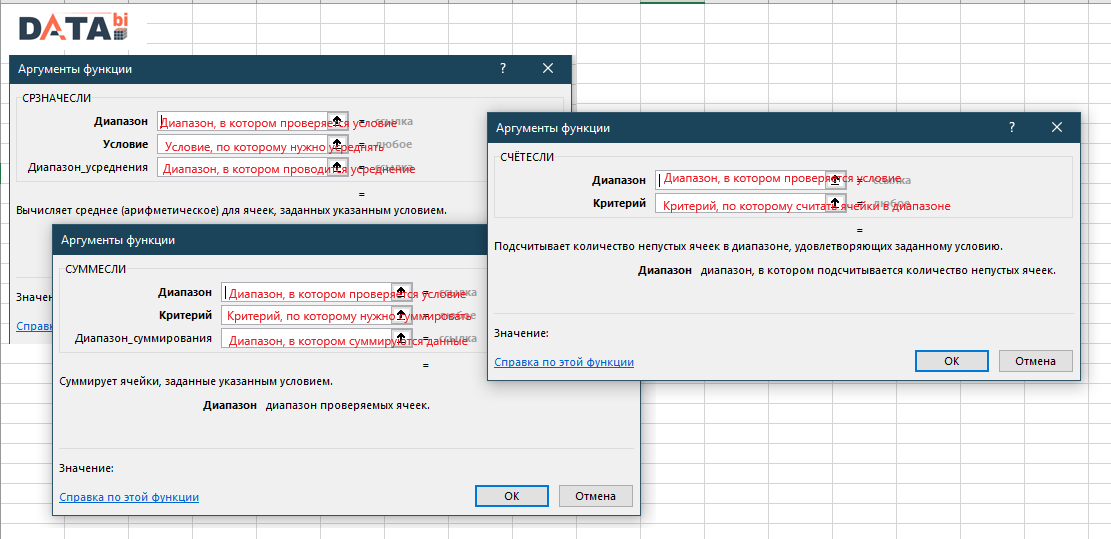Open help link in СУММЕСЛИ dialog

click(x=129, y=497)
